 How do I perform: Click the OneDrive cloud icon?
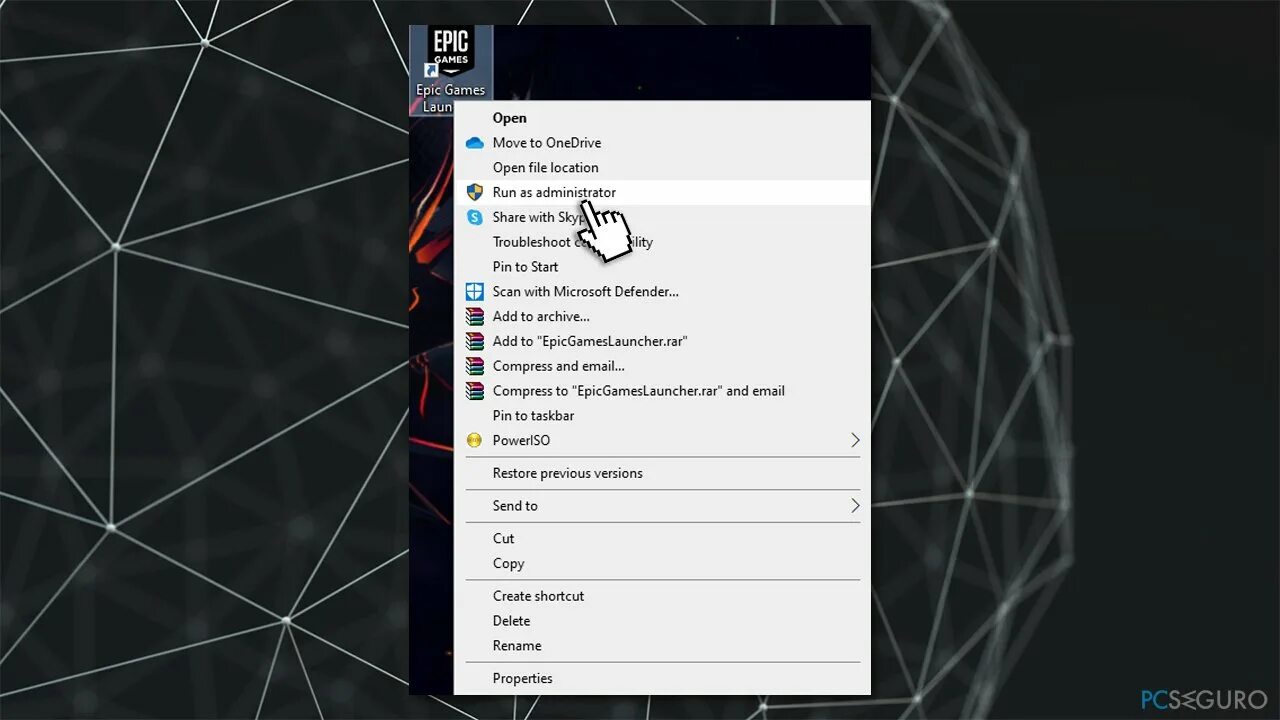pyautogui.click(x=475, y=143)
